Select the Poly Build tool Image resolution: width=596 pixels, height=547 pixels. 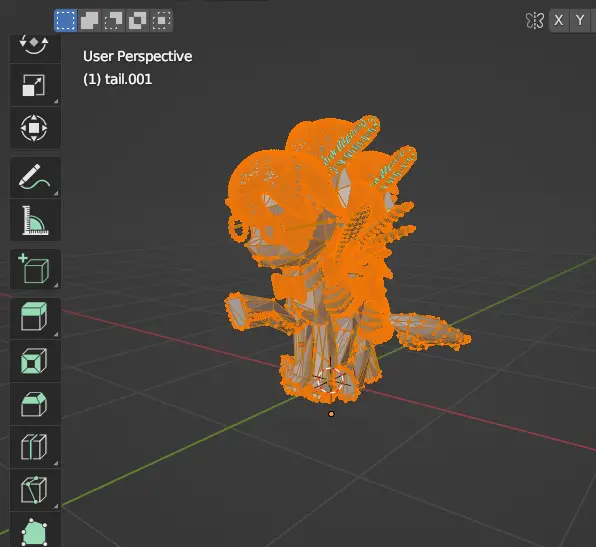pyautogui.click(x=35, y=530)
